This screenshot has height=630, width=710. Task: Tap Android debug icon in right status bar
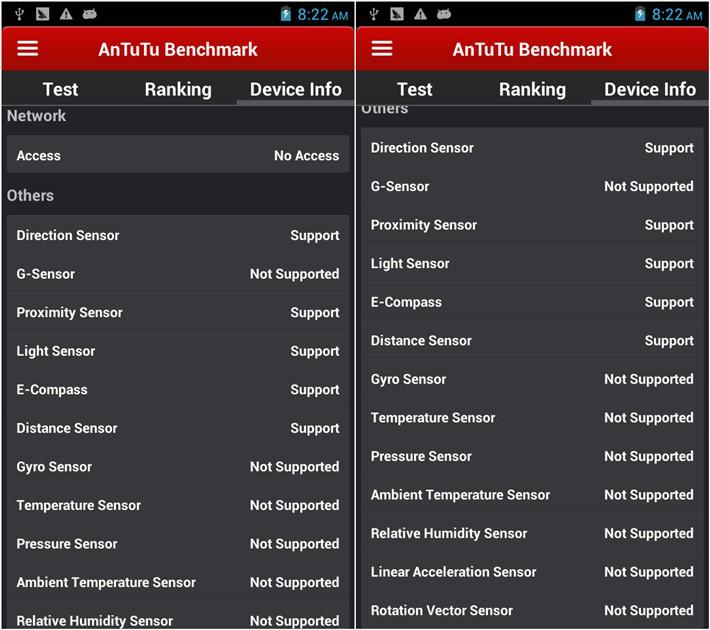pyautogui.click(x=443, y=14)
